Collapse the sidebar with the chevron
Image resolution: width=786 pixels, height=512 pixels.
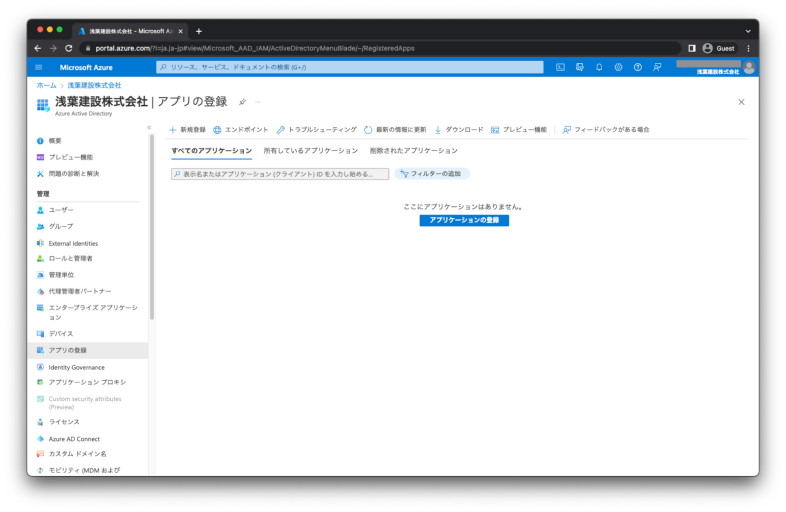[149, 128]
